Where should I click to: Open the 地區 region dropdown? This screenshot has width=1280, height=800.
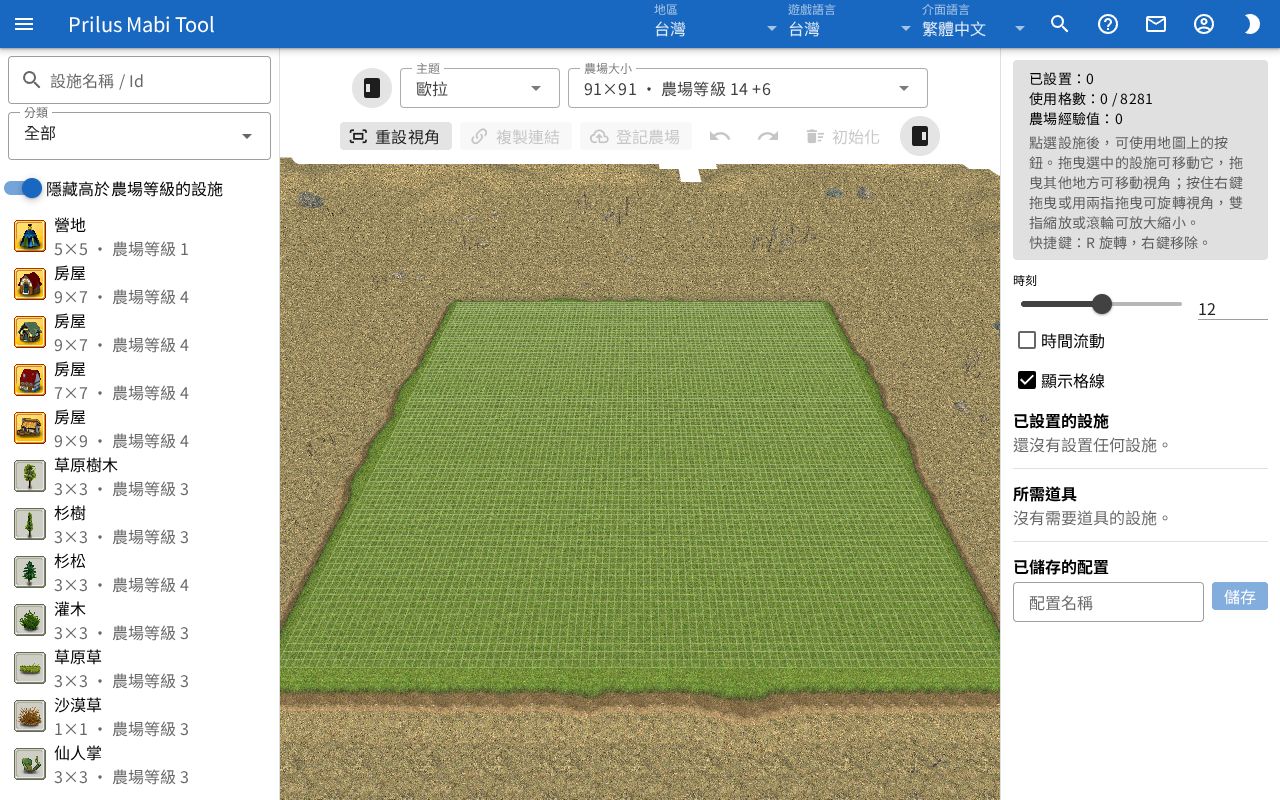pos(716,24)
